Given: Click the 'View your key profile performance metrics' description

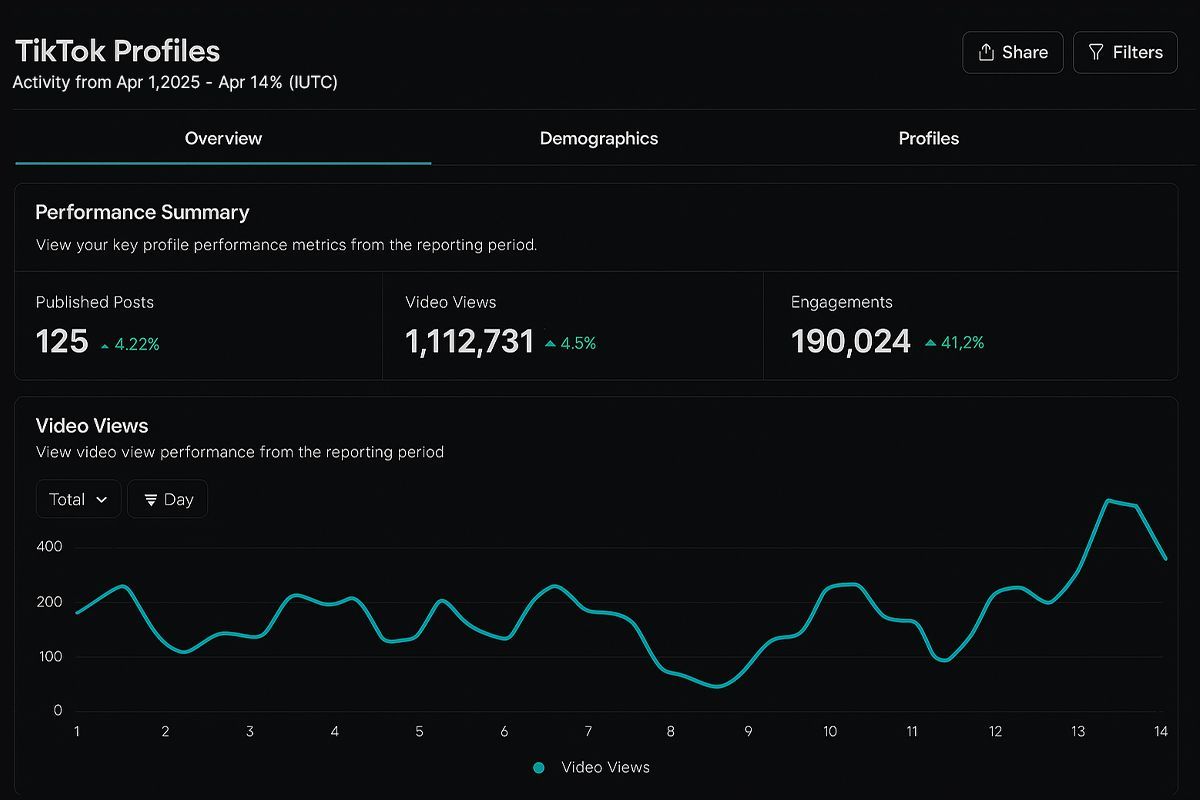Looking at the screenshot, I should pos(286,245).
